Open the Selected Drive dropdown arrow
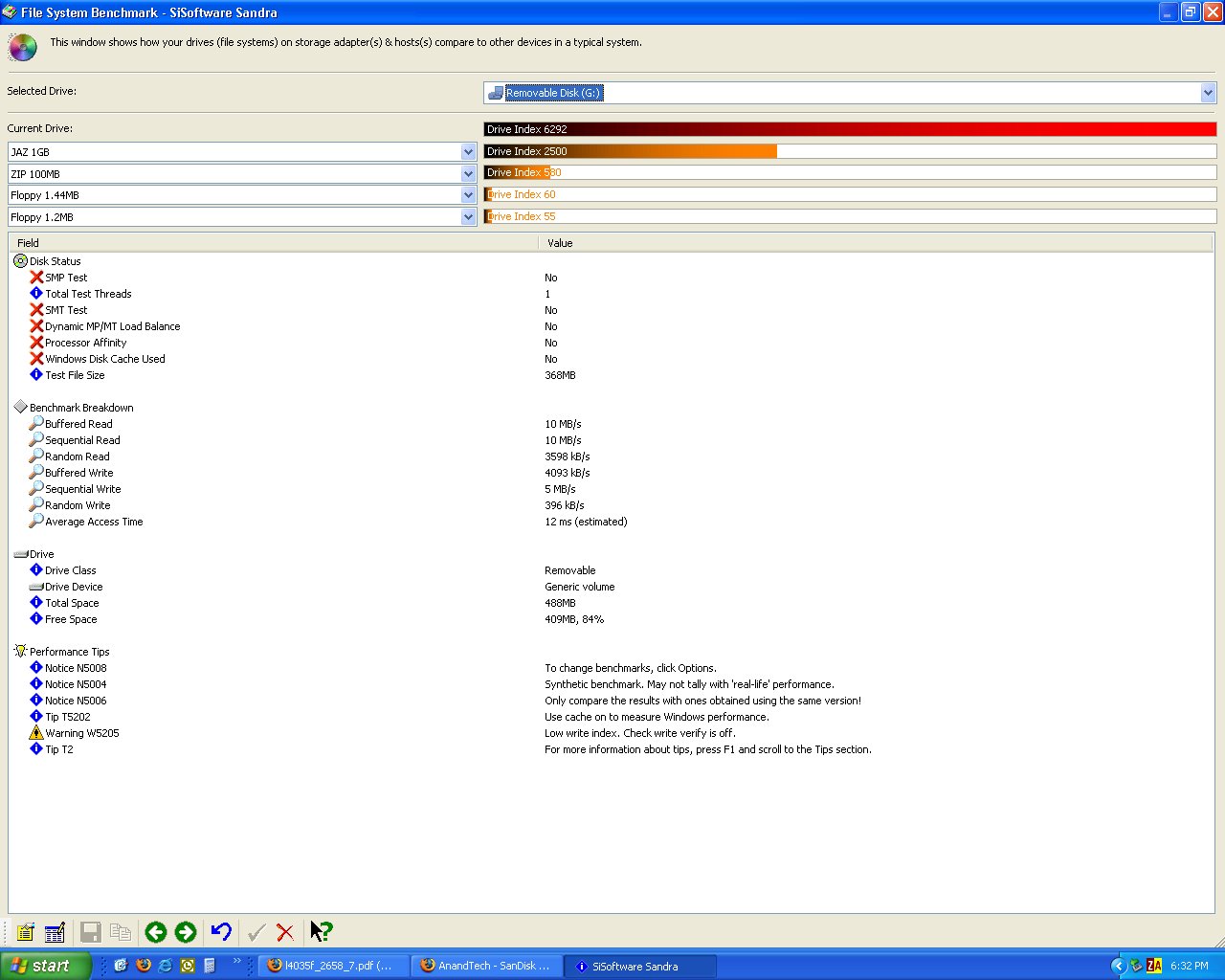Viewport: 1225px width, 980px height. pos(1208,93)
